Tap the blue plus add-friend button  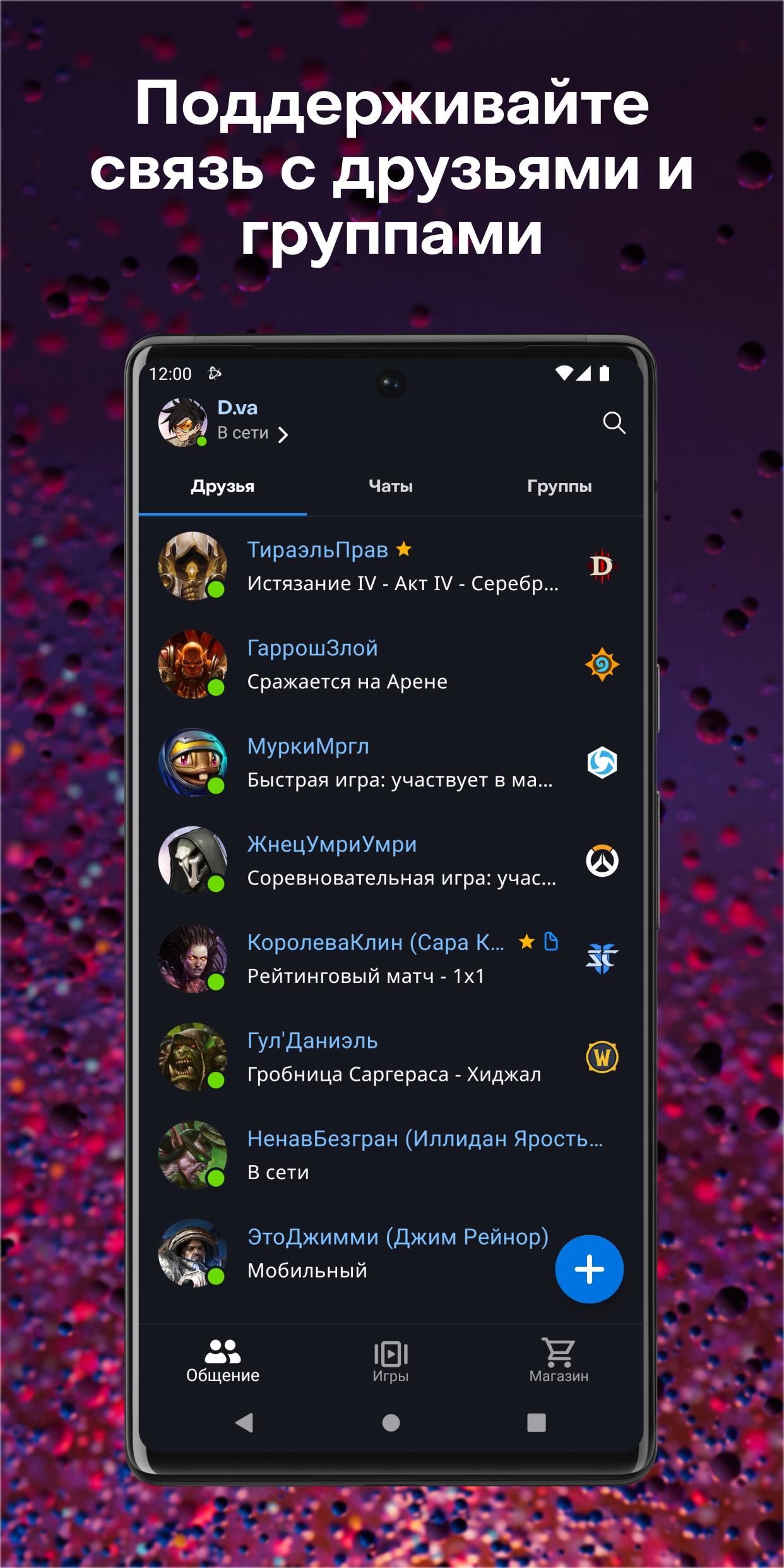click(x=589, y=1269)
